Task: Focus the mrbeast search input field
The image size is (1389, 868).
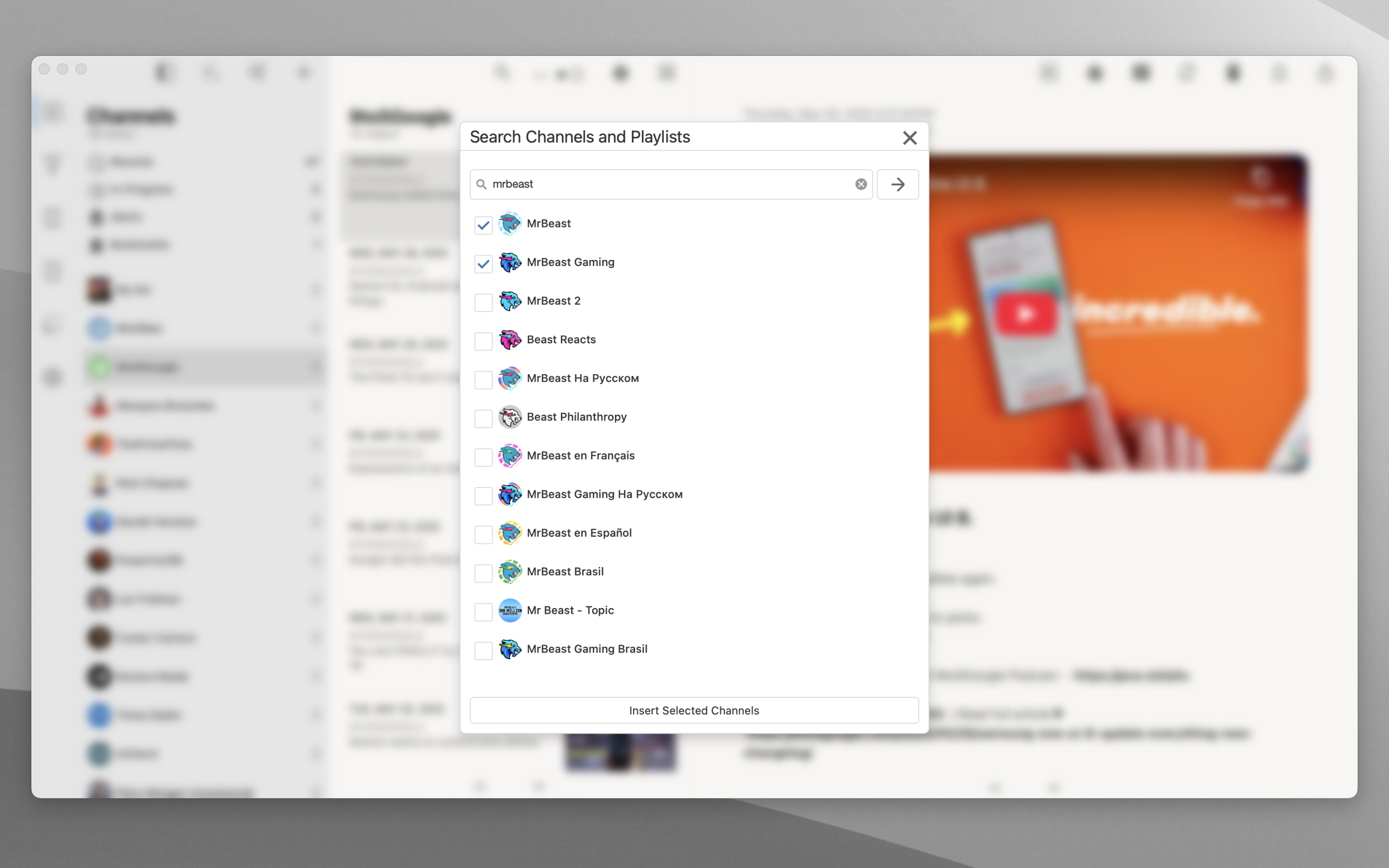Action: [x=666, y=184]
